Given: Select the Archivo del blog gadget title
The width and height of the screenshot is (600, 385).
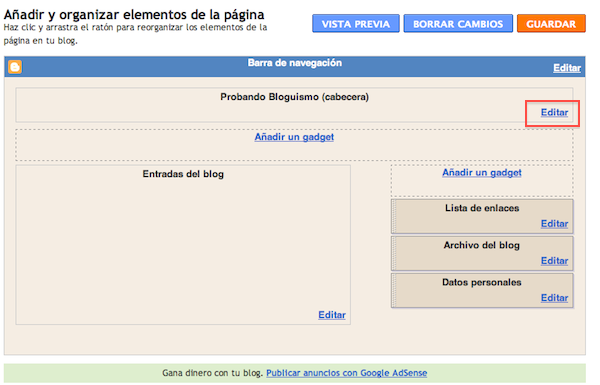Looking at the screenshot, I should (482, 245).
